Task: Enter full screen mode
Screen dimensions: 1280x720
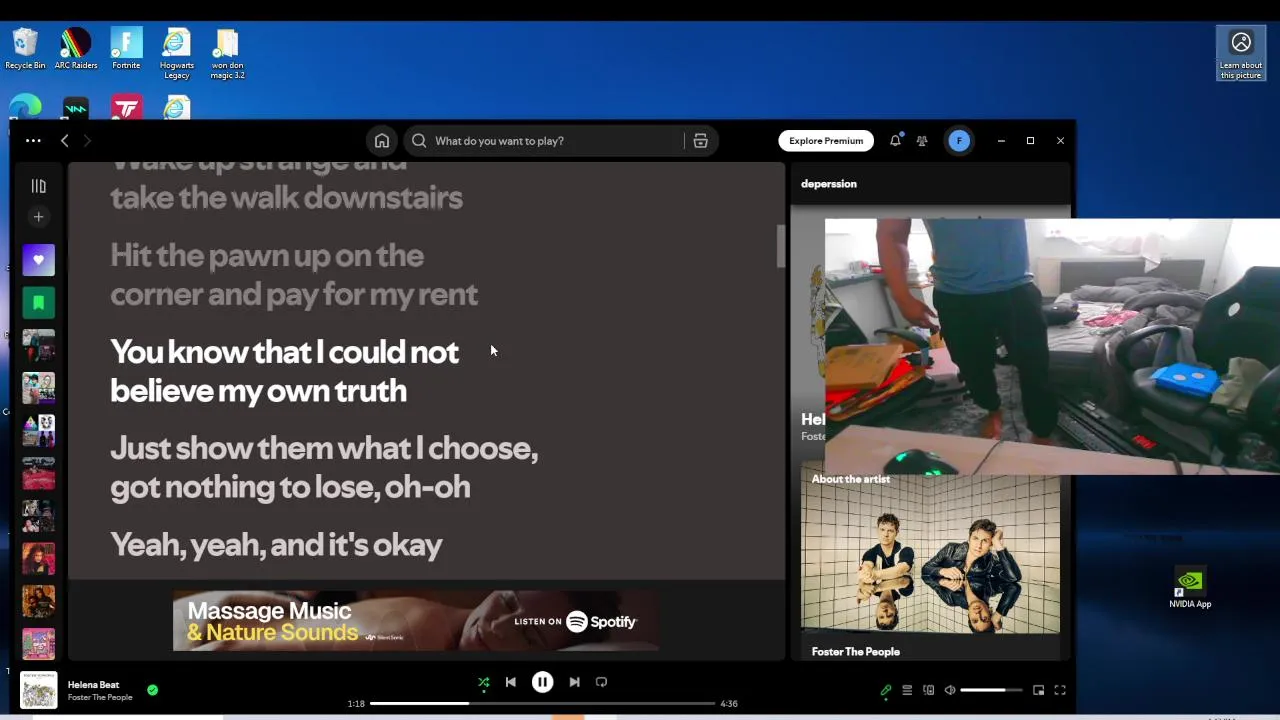Action: pyautogui.click(x=1060, y=690)
